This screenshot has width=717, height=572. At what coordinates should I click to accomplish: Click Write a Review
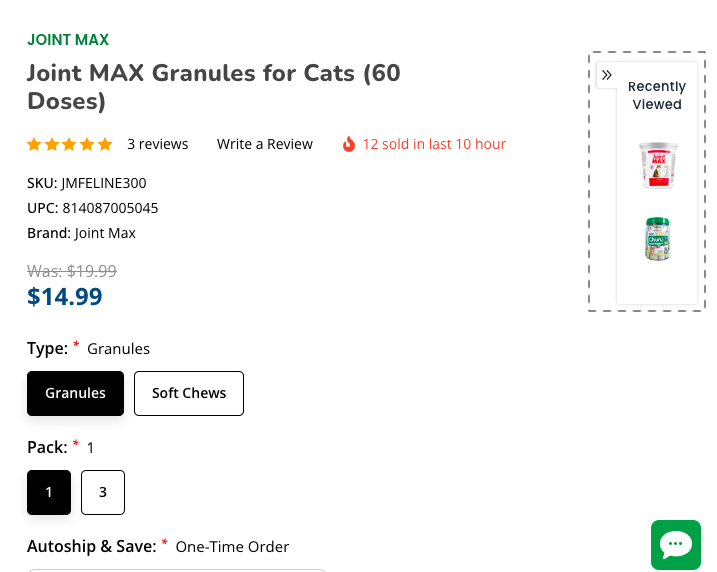click(x=265, y=144)
